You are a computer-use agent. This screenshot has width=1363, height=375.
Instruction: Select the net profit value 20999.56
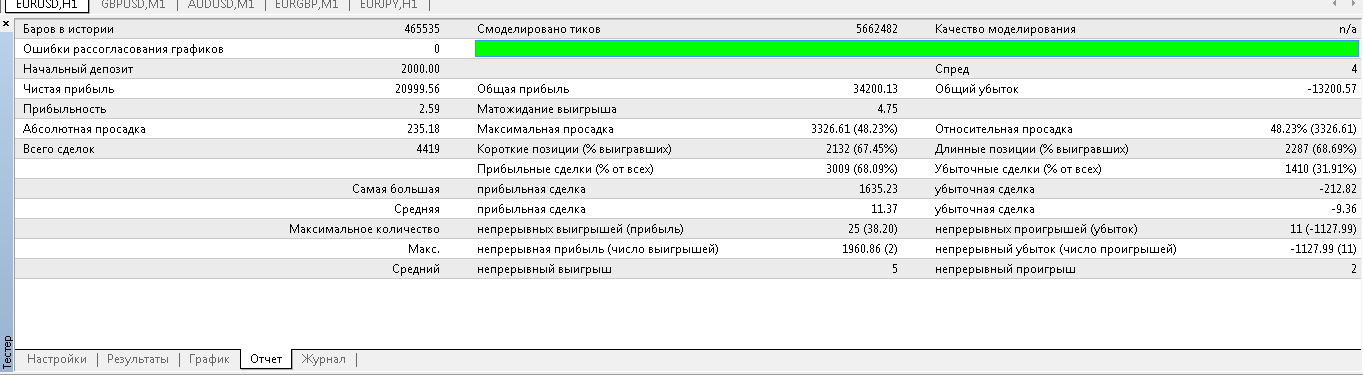417,89
